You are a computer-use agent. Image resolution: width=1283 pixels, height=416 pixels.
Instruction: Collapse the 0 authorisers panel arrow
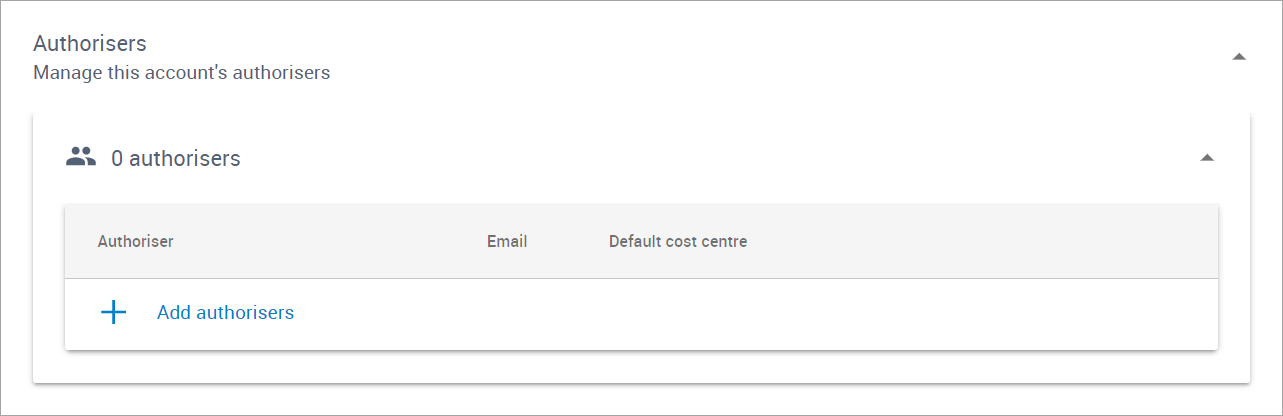pos(1207,158)
